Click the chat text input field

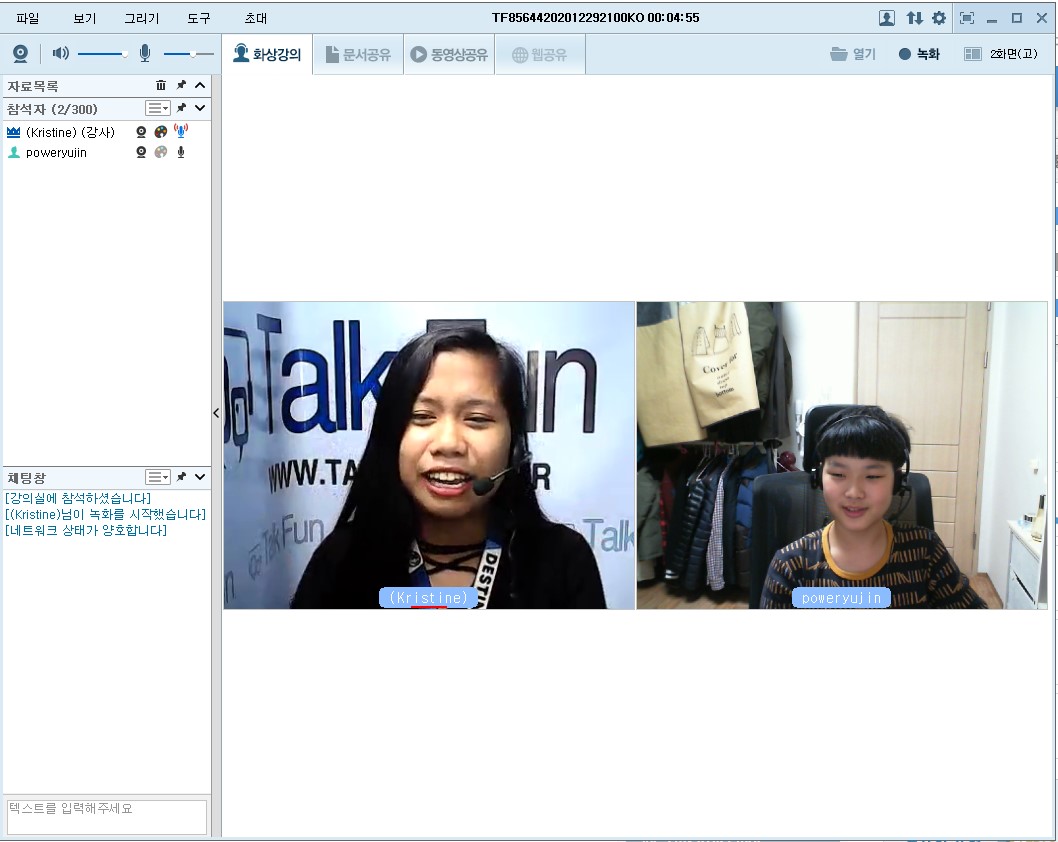106,815
